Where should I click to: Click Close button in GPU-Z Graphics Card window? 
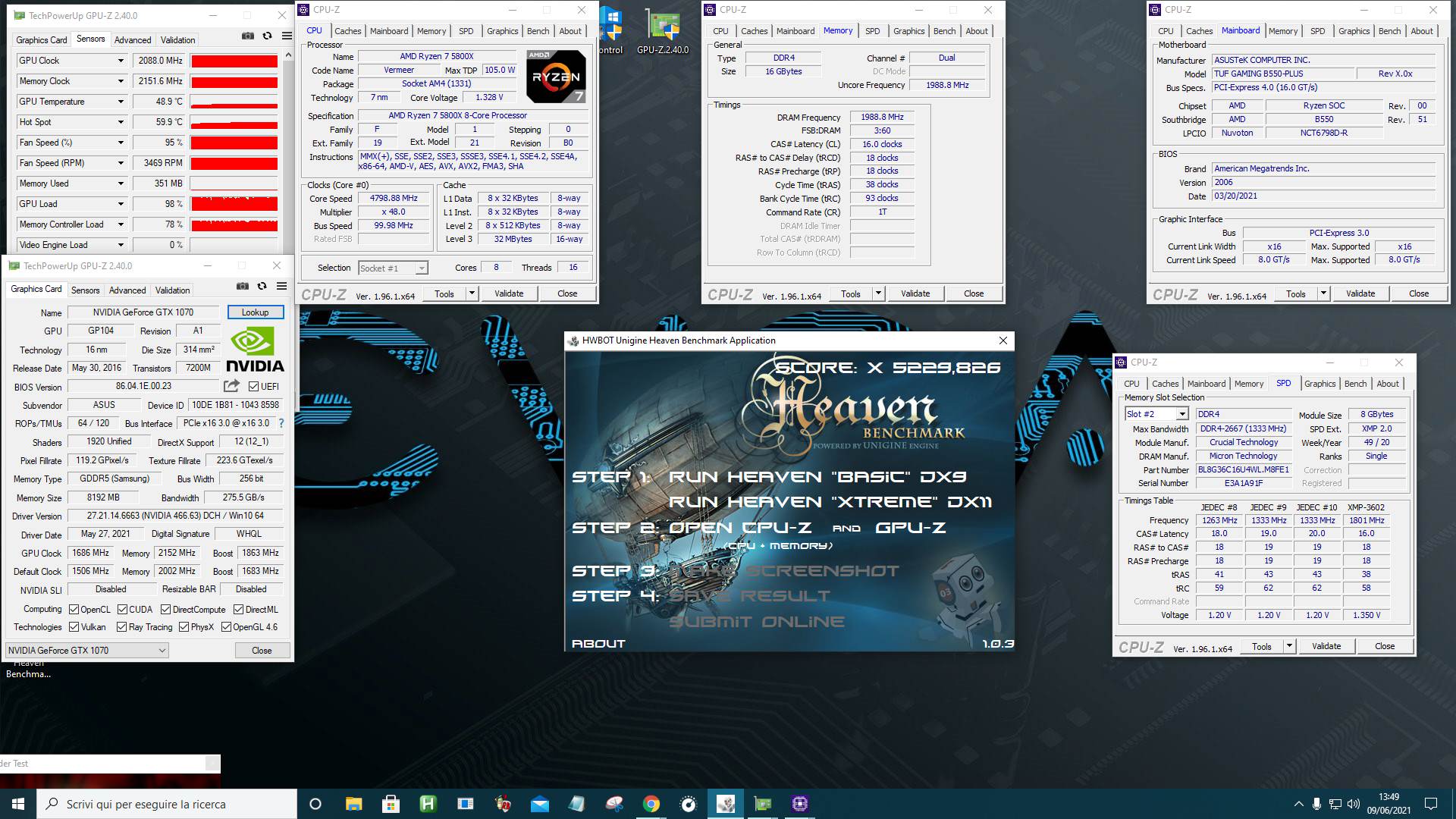point(262,650)
